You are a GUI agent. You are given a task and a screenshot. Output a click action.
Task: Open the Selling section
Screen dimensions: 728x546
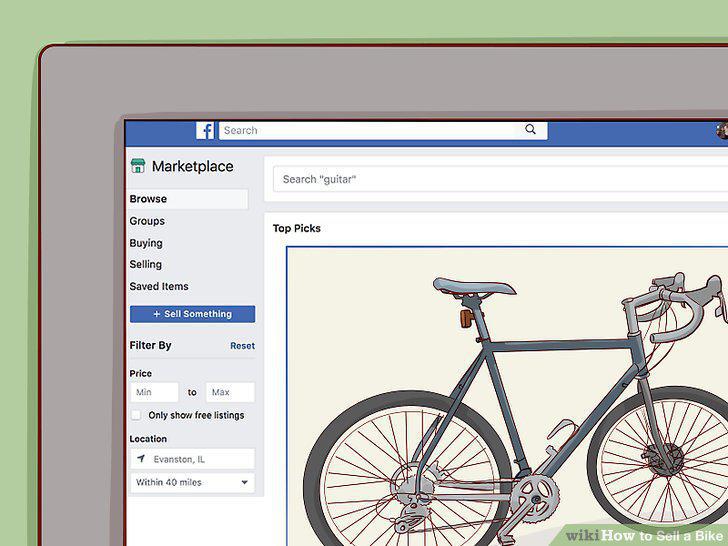pos(146,264)
